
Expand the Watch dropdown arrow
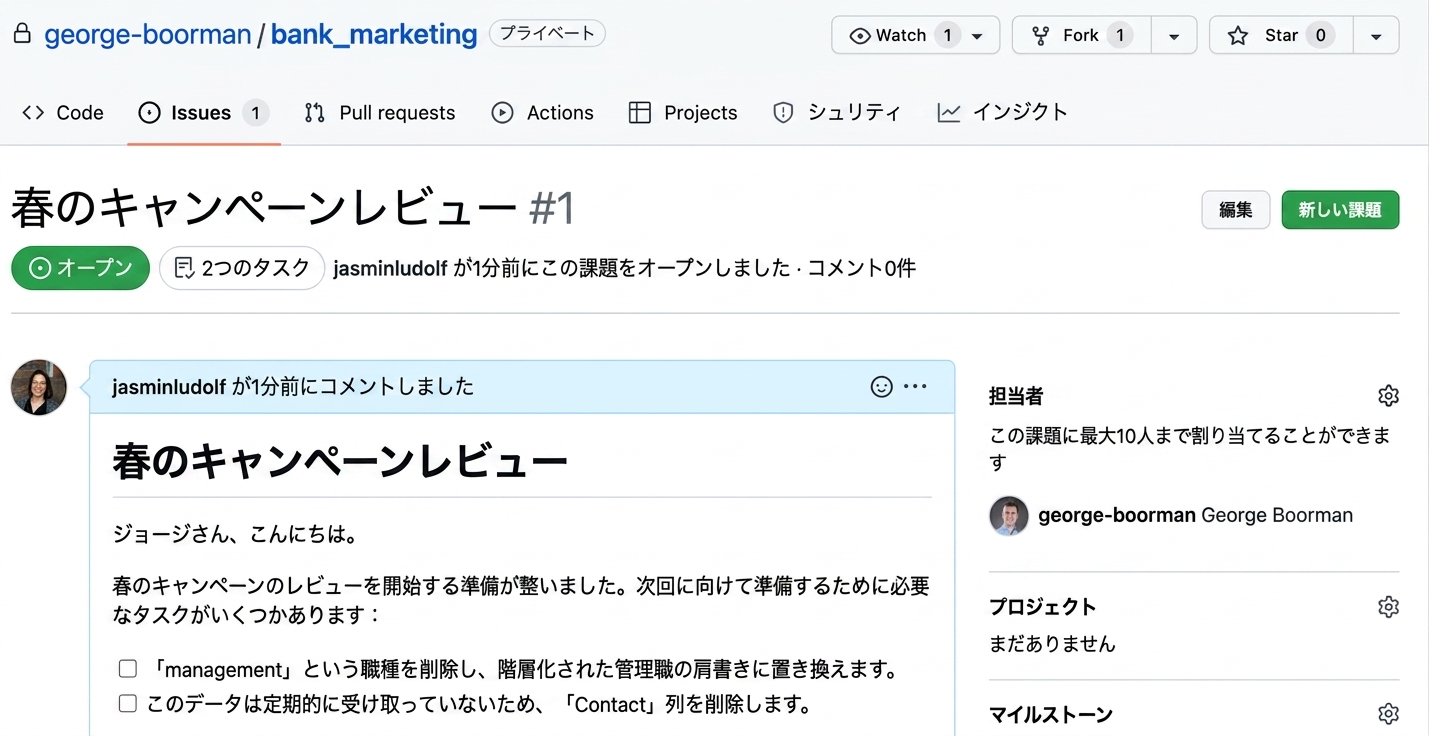pyautogui.click(x=978, y=36)
